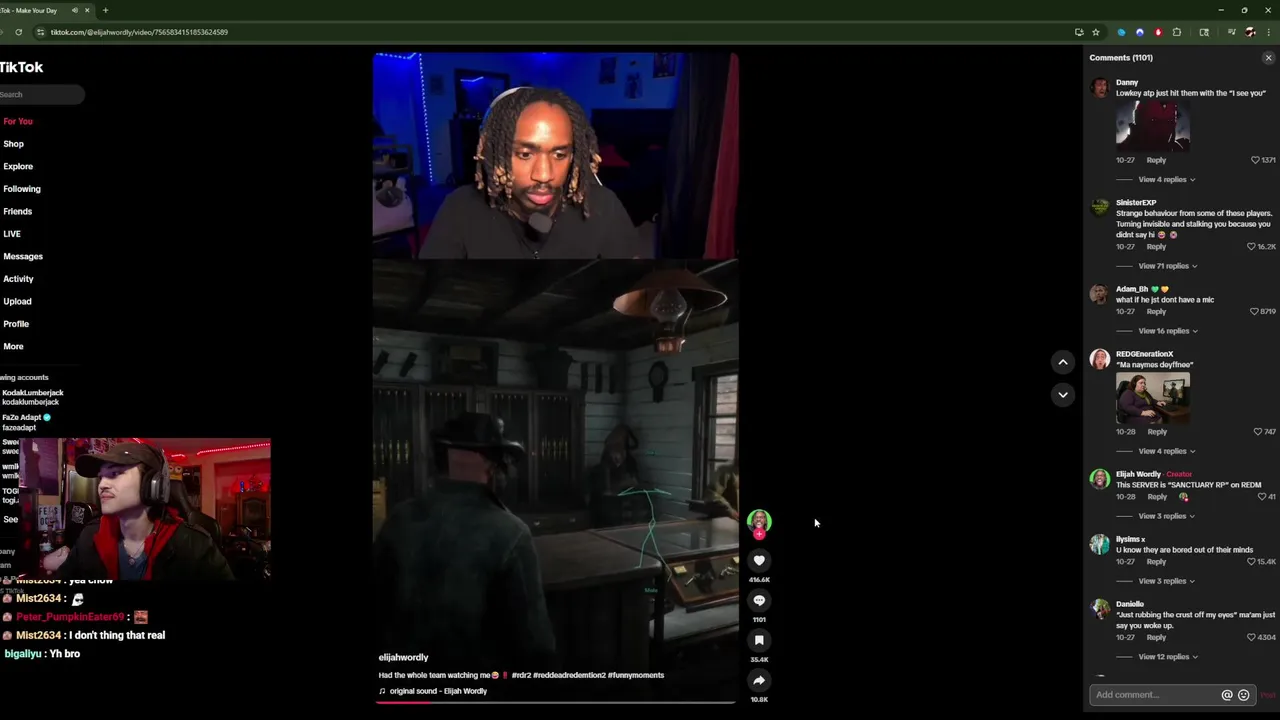Open original sound - Elijah Wordly link
The width and height of the screenshot is (1280, 720).
click(438, 692)
